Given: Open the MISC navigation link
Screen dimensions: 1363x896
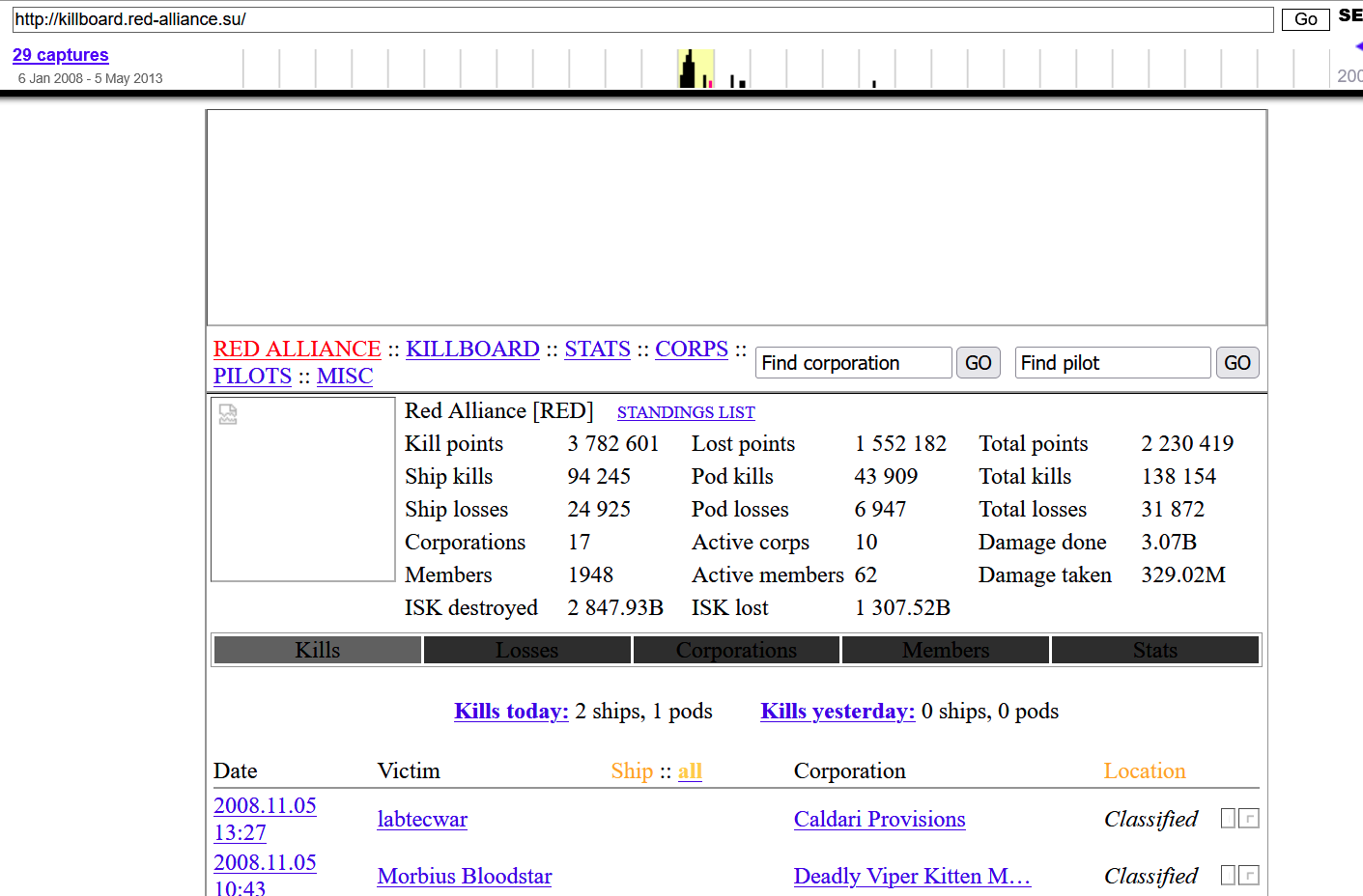Looking at the screenshot, I should 345,376.
